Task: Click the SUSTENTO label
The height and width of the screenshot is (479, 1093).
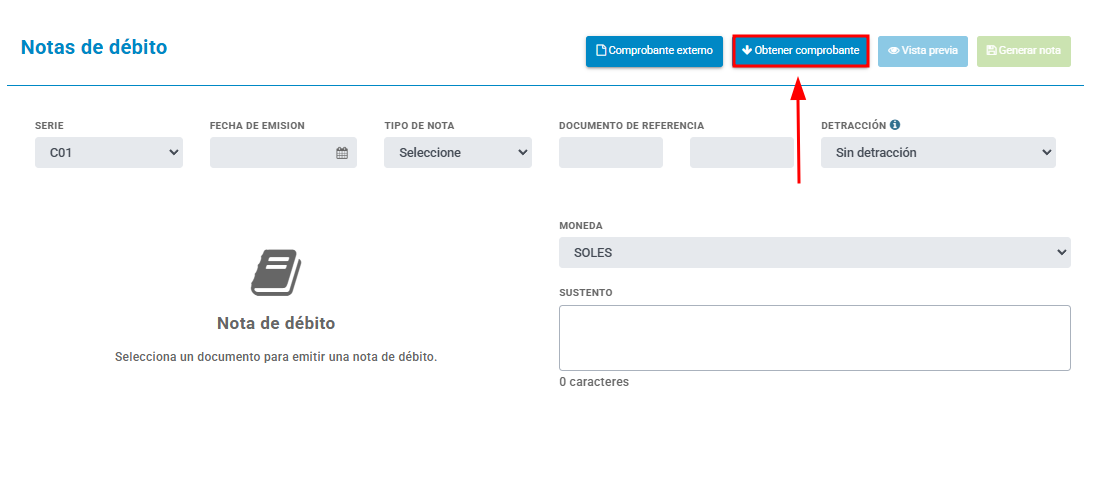Action: (586, 293)
